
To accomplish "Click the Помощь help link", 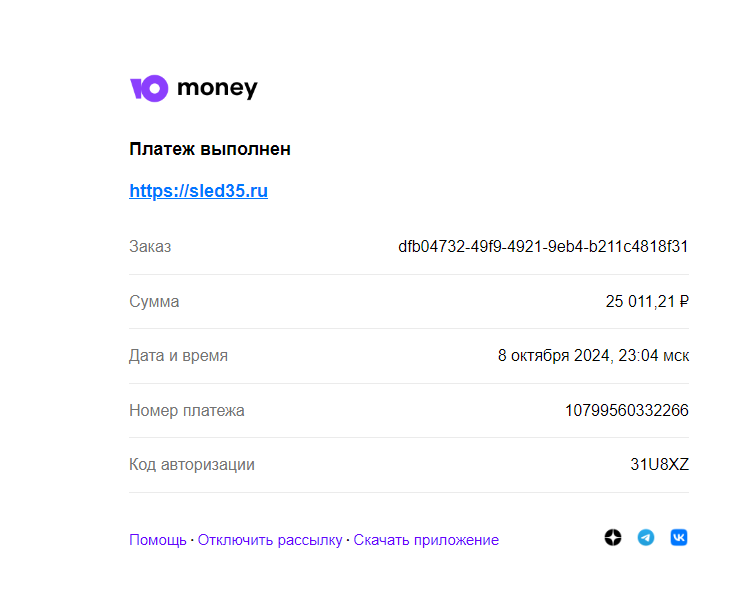I will pyautogui.click(x=157, y=540).
